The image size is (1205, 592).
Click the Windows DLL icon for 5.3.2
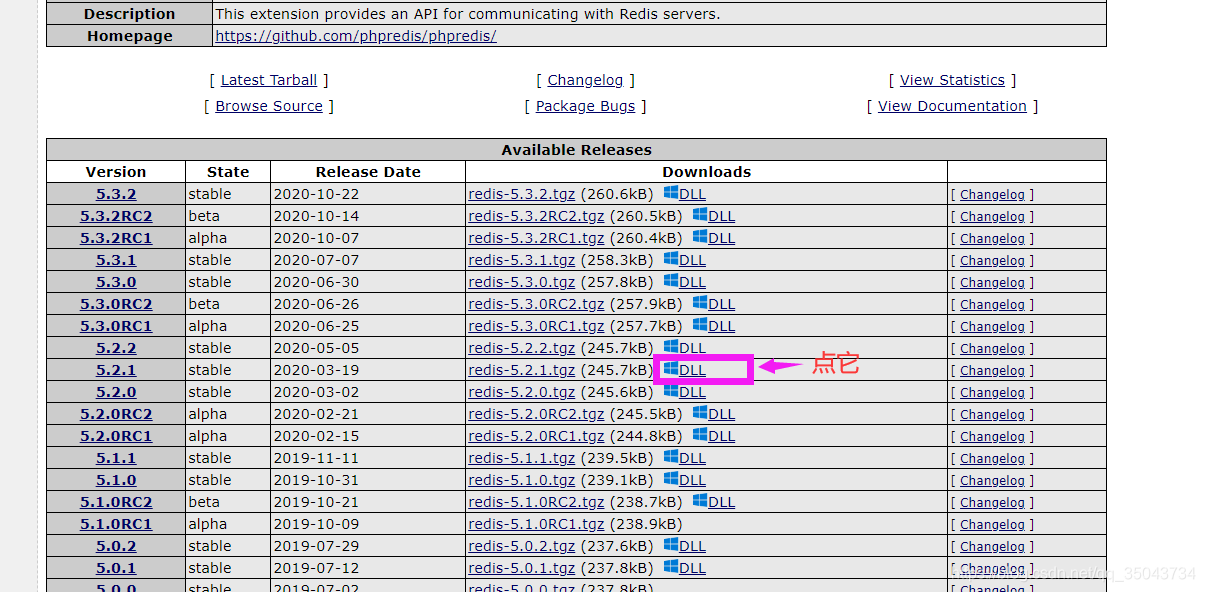point(671,193)
